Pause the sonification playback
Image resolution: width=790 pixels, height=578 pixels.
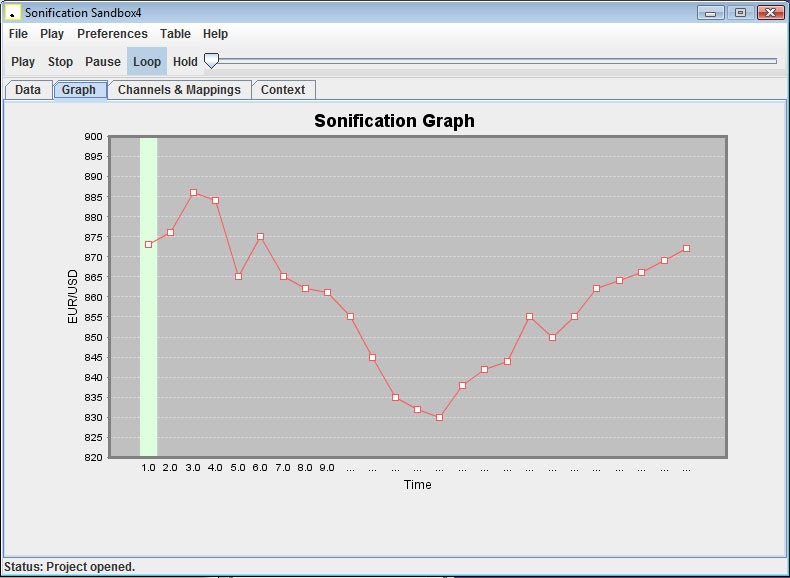point(103,62)
